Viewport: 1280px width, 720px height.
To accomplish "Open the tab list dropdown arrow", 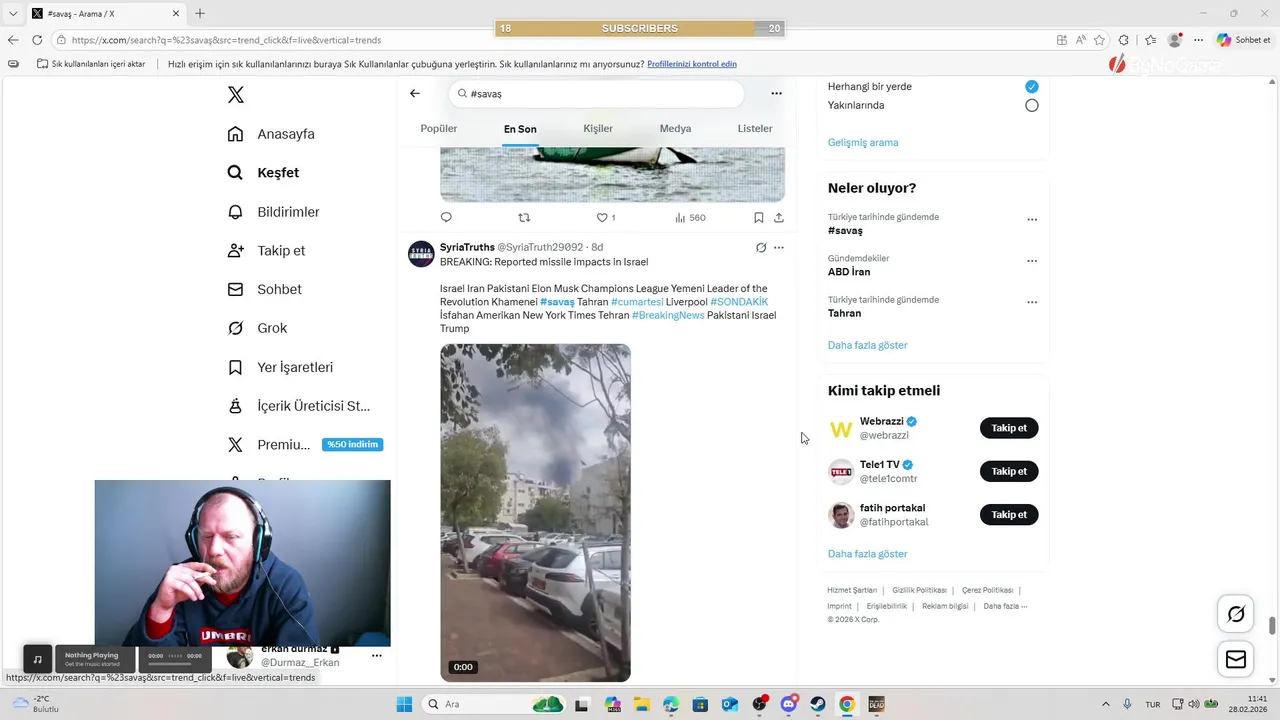I will click(12, 13).
